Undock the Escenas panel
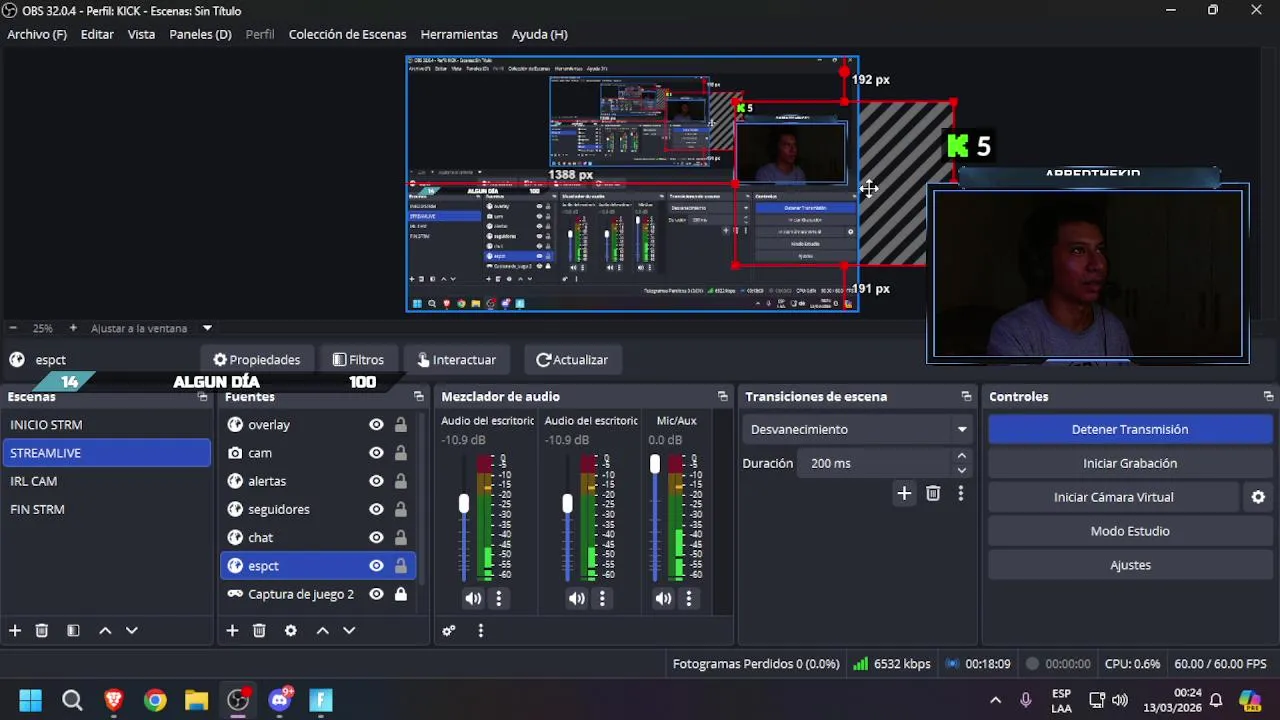Viewport: 1280px width, 720px height. (202, 397)
